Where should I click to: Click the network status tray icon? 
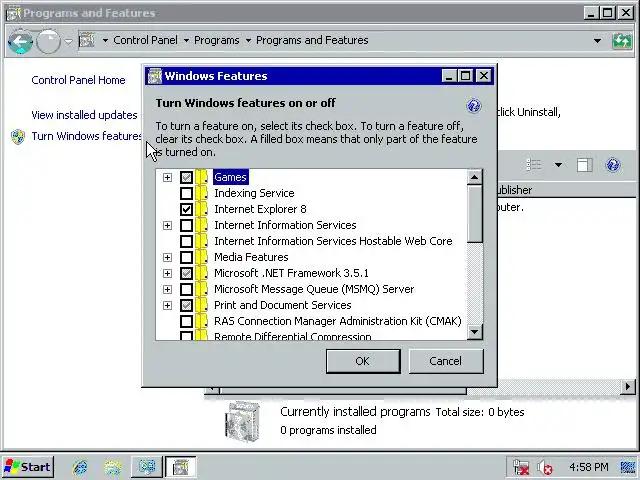521,467
